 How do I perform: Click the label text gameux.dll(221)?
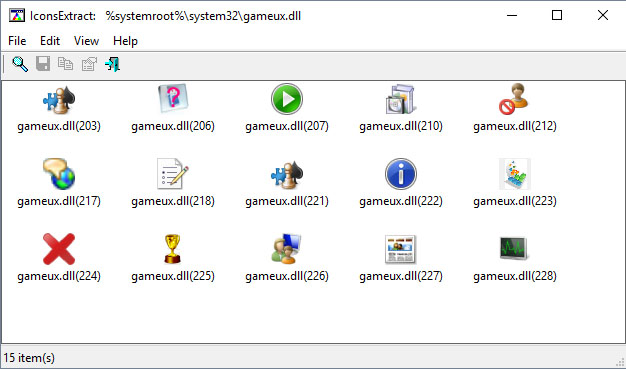(287, 201)
